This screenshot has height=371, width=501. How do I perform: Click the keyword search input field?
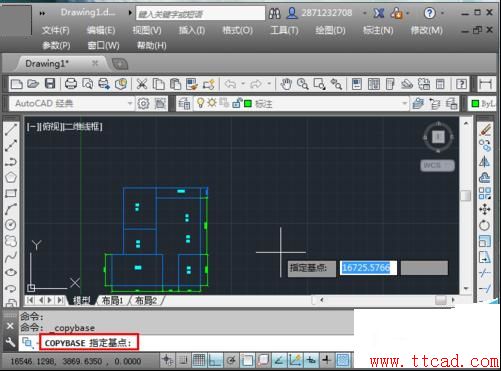200,14
